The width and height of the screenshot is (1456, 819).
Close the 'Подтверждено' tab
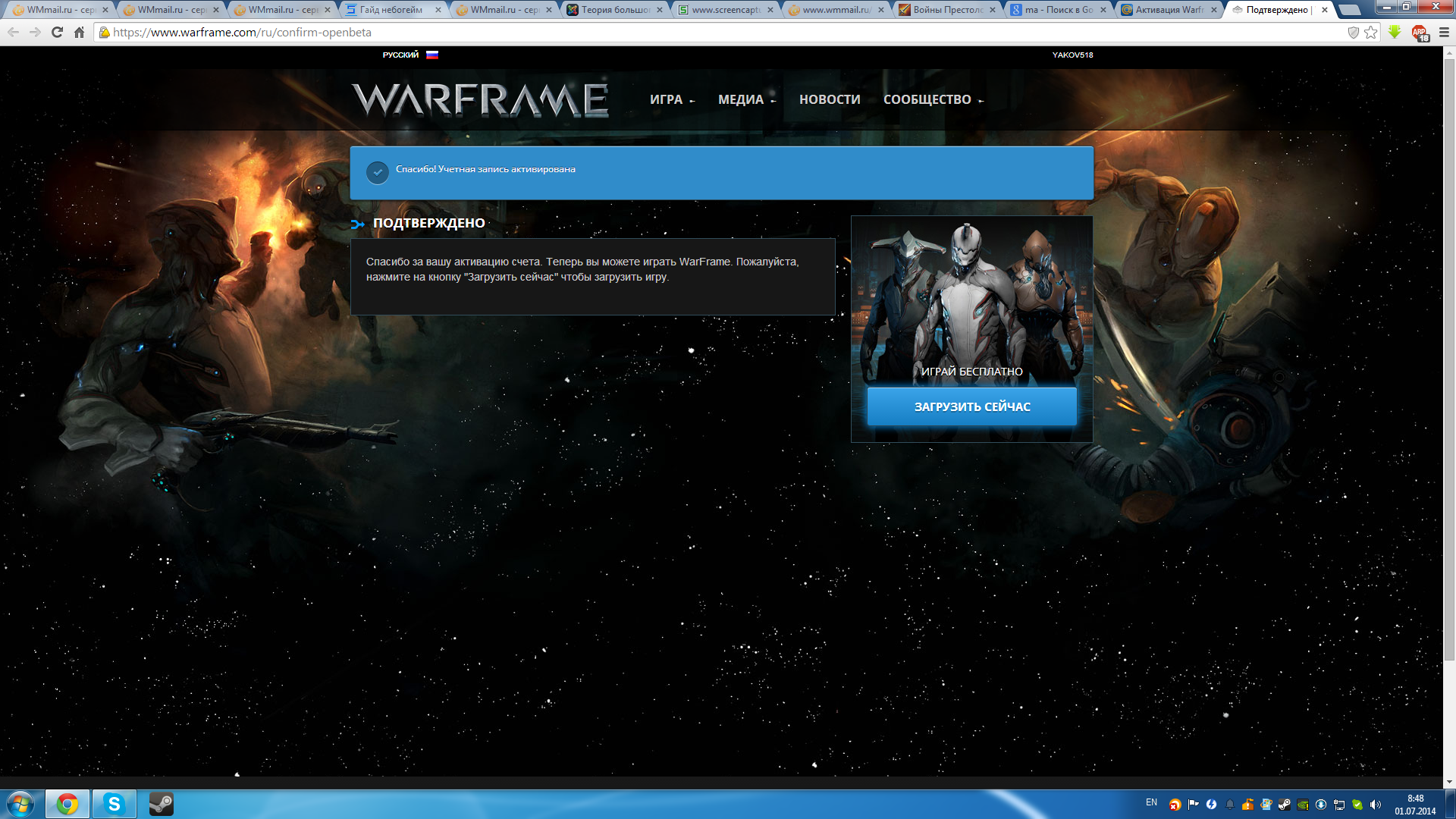tap(1325, 10)
